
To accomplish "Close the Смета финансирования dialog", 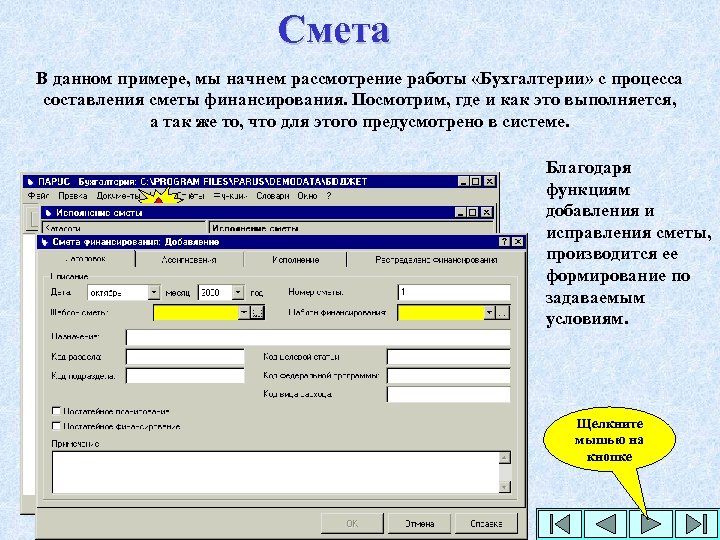I will pyautogui.click(x=518, y=242).
